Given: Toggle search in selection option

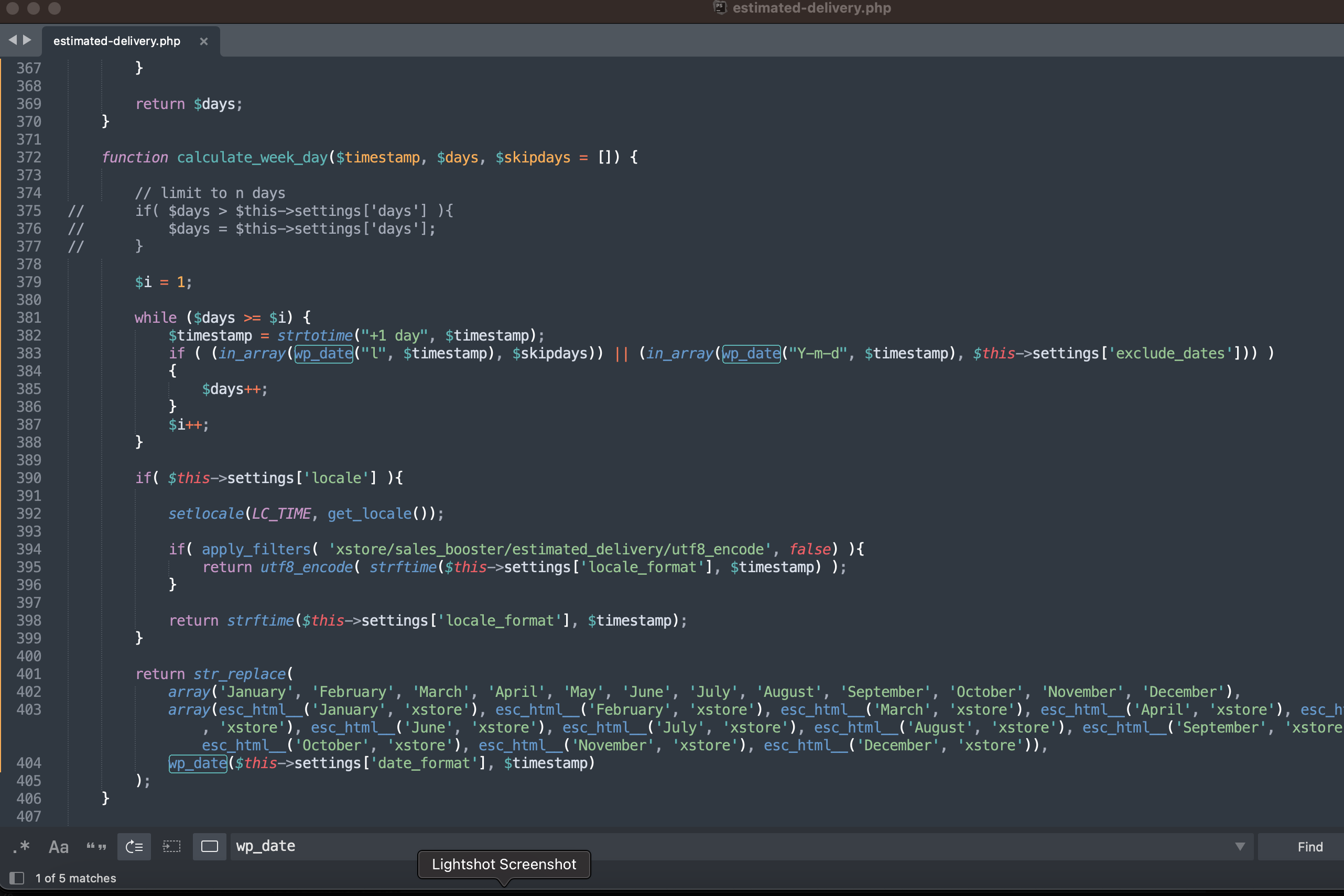Looking at the screenshot, I should (171, 846).
